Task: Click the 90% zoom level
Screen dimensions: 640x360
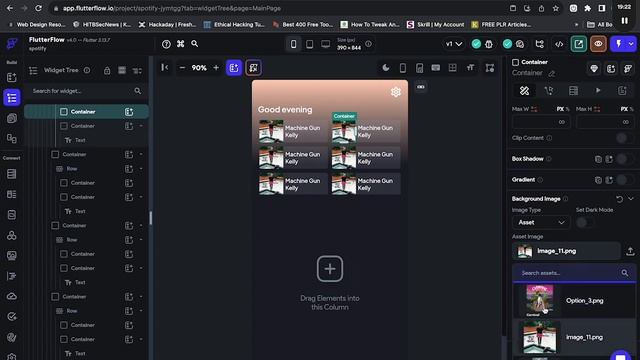Action: [199, 68]
